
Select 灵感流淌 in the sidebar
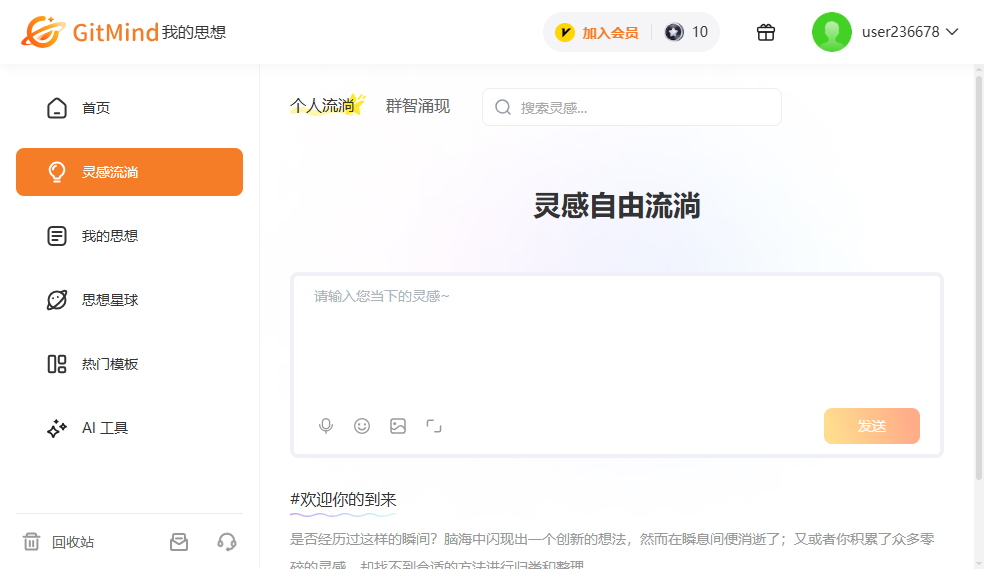pyautogui.click(x=129, y=172)
